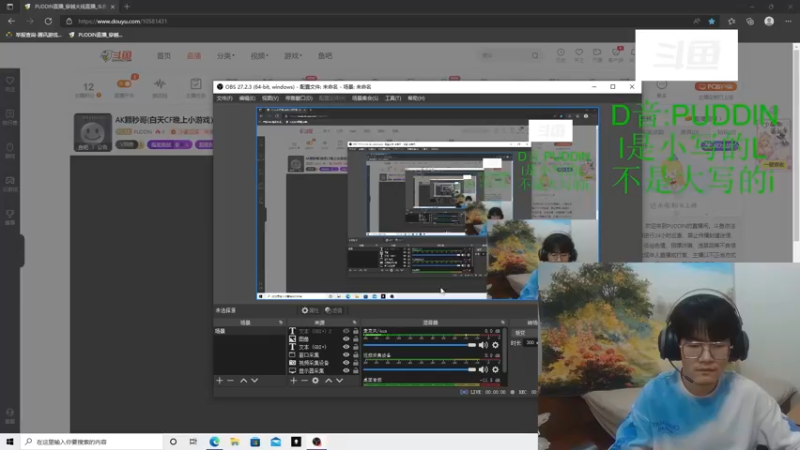The image size is (800, 450).
Task: Open the OBS 停靠窗口(D) menu
Action: point(298,98)
